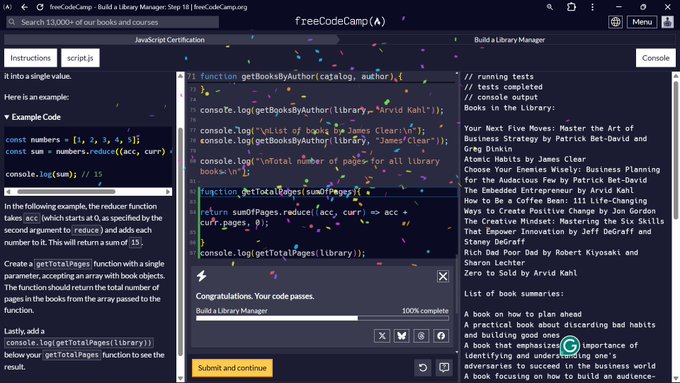Click the Grammarly floating icon
Screen dimensions: 680x383
570,346
